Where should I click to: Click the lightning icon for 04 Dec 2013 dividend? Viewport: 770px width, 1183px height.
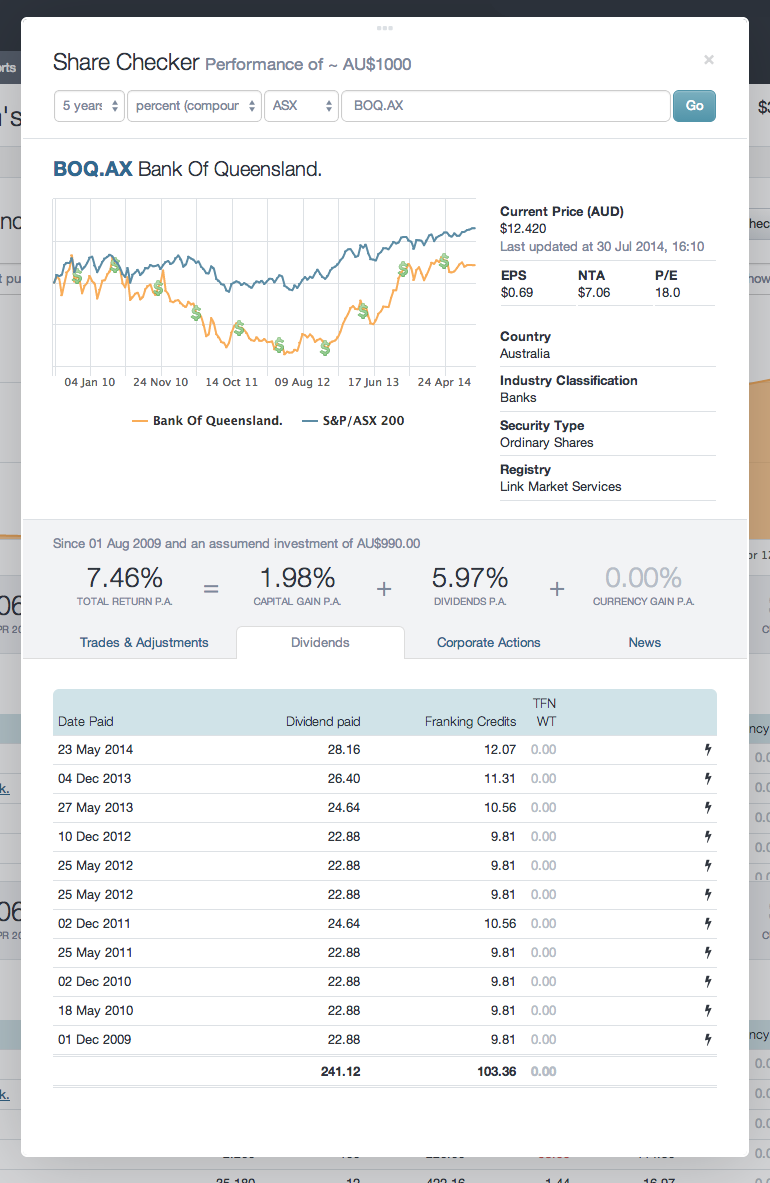click(x=708, y=778)
